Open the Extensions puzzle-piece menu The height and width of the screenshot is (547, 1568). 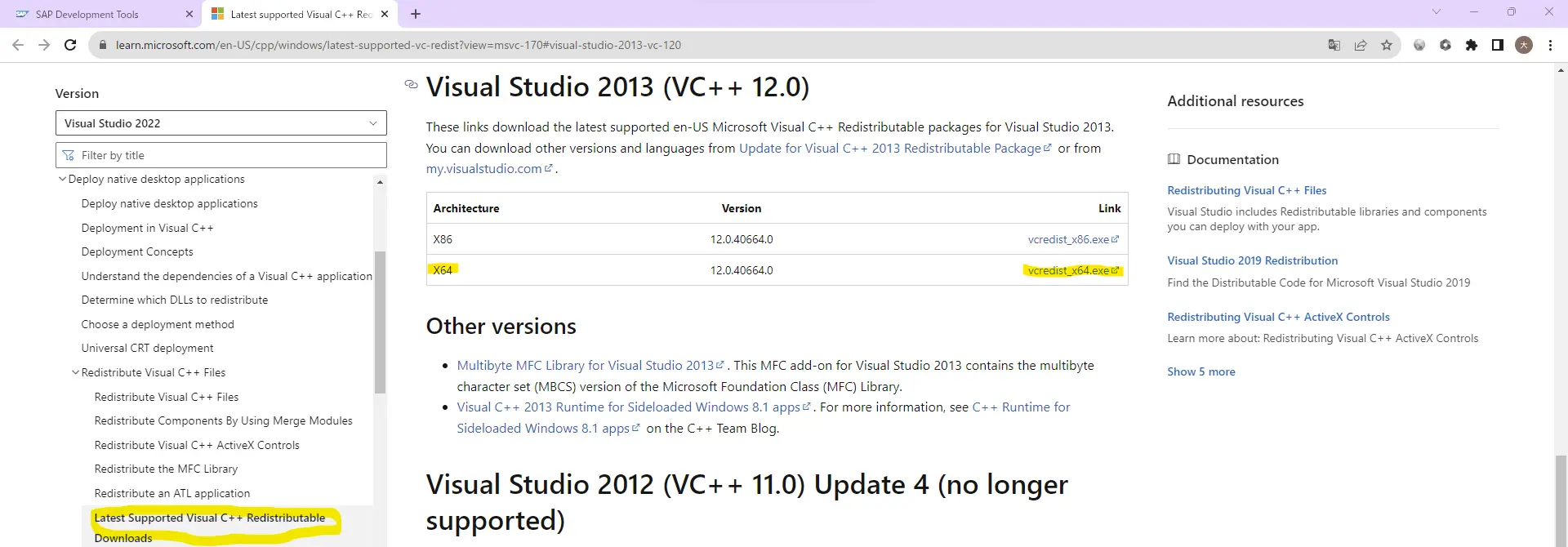pos(1472,45)
